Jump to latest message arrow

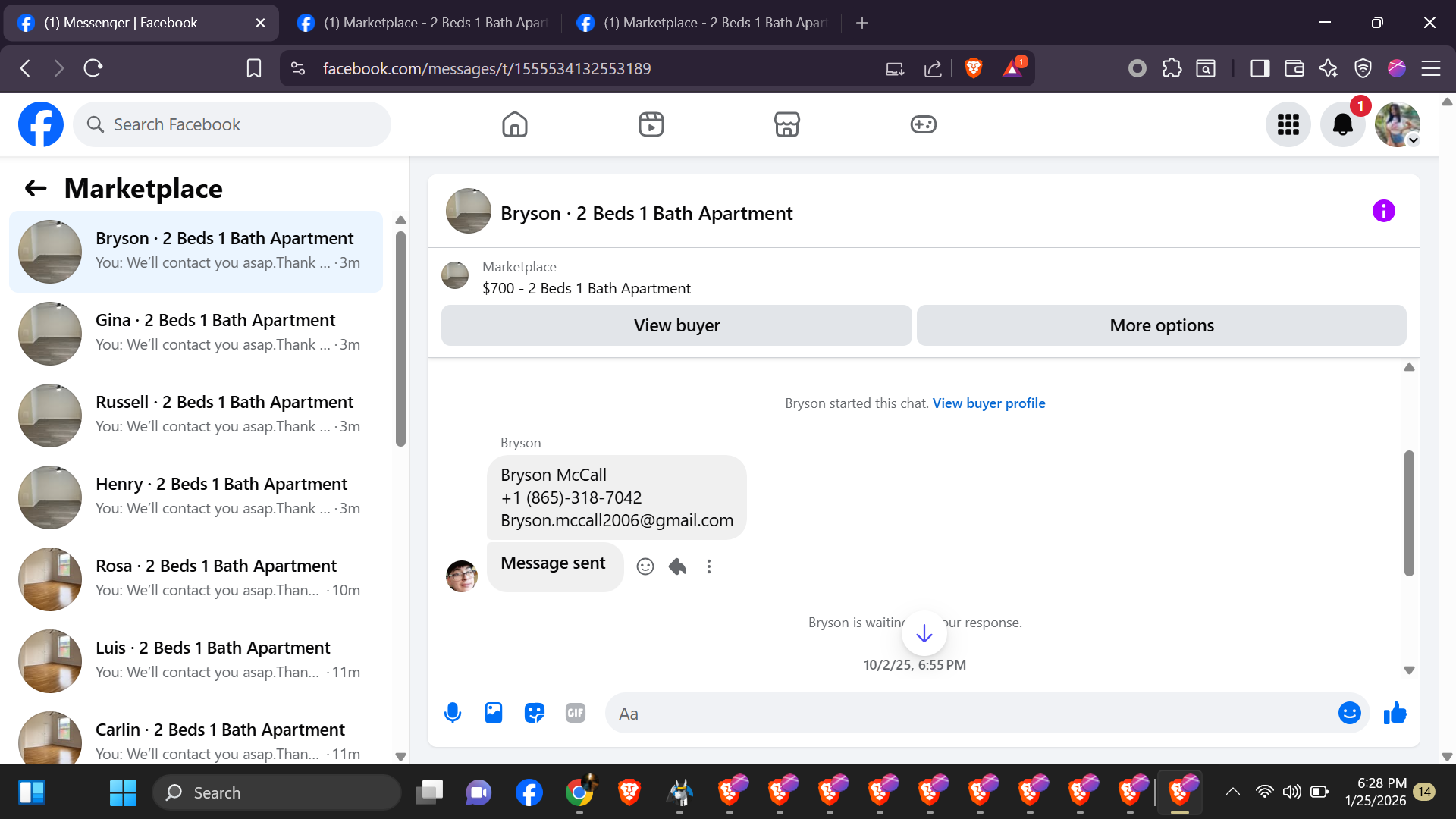point(924,633)
